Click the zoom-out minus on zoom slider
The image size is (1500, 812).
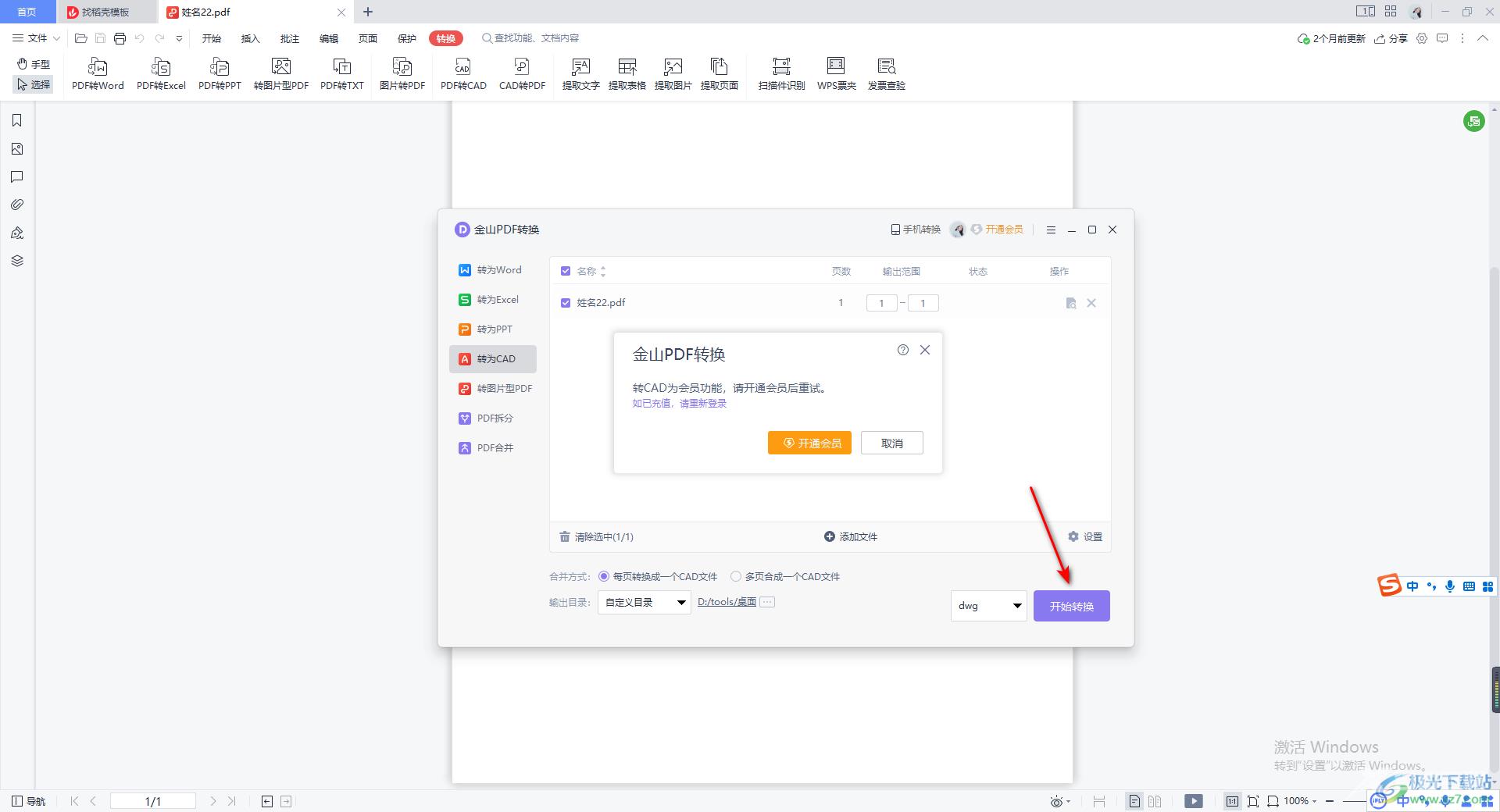point(1330,801)
